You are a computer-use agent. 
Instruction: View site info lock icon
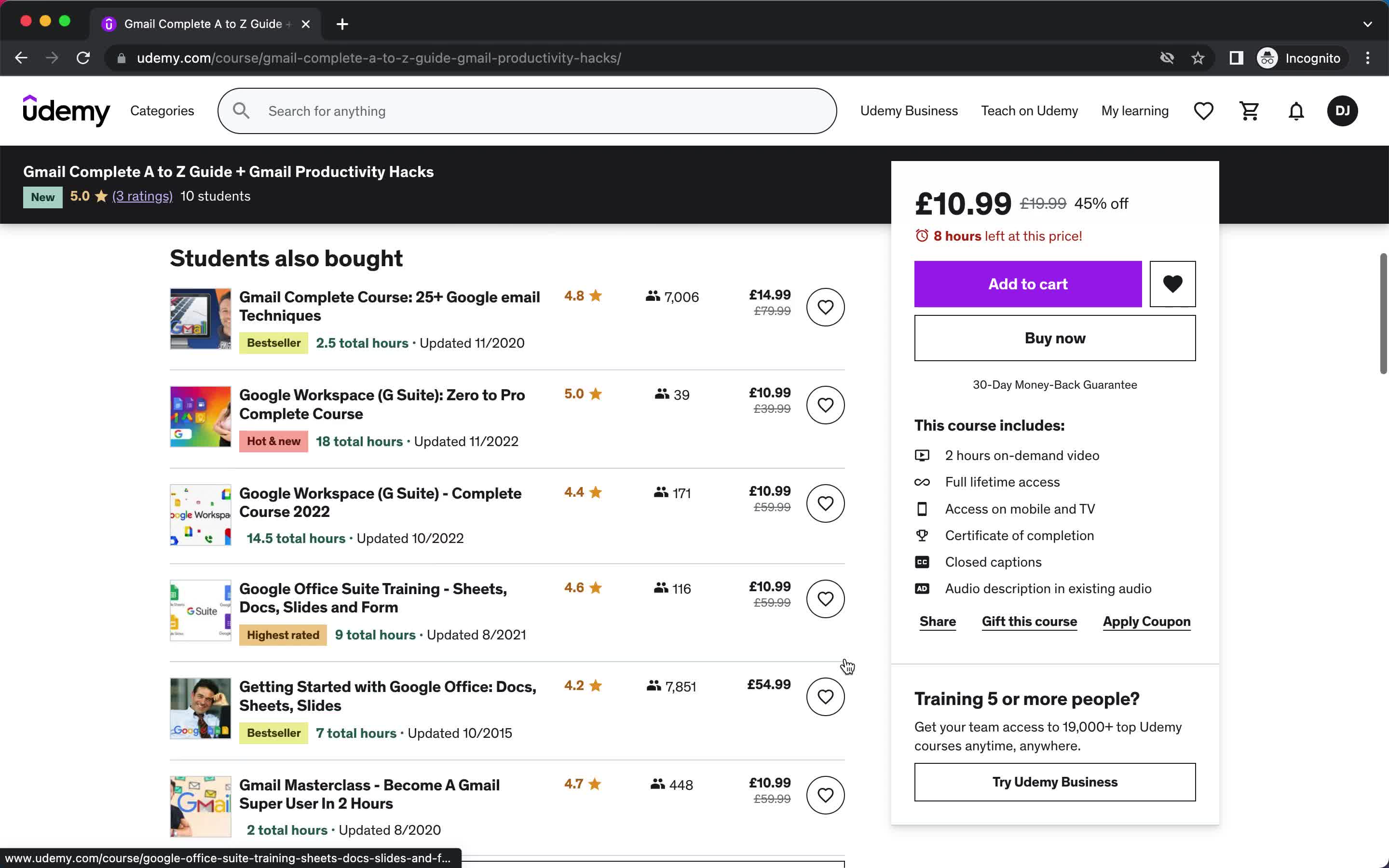[x=121, y=58]
